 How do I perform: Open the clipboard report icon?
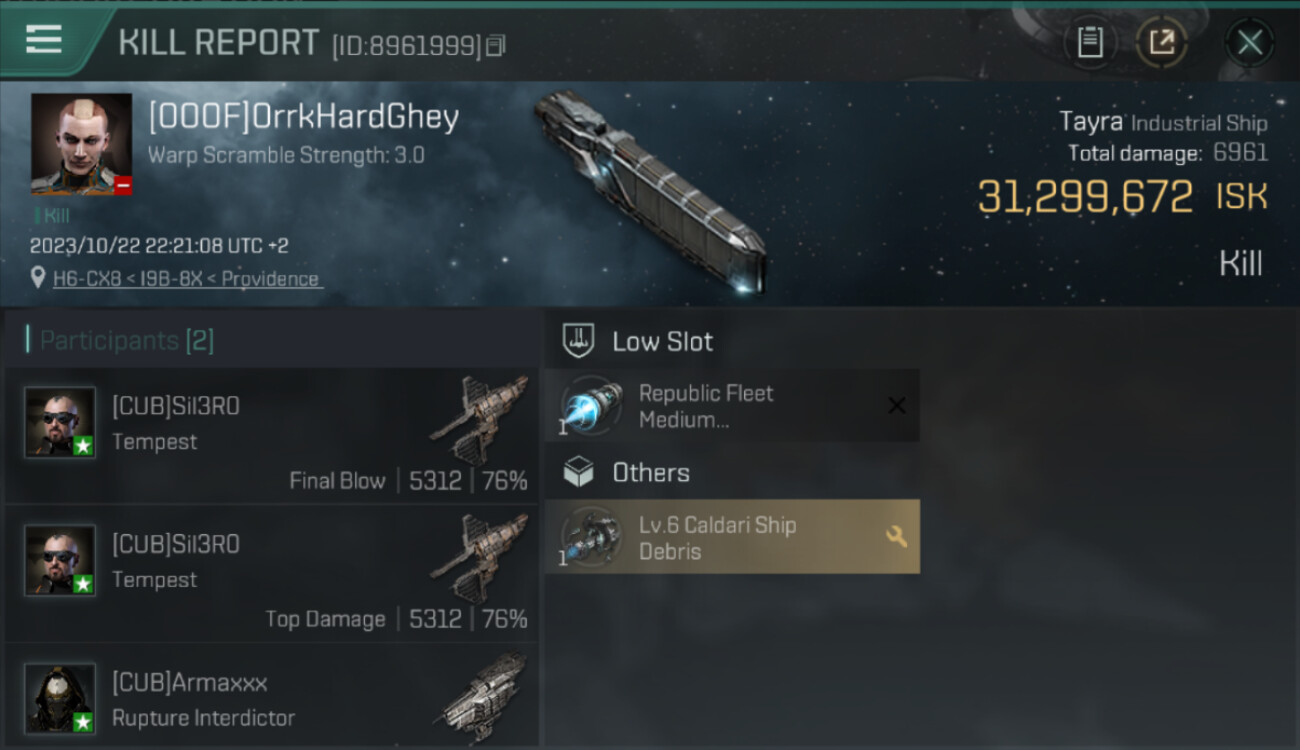coord(1090,43)
